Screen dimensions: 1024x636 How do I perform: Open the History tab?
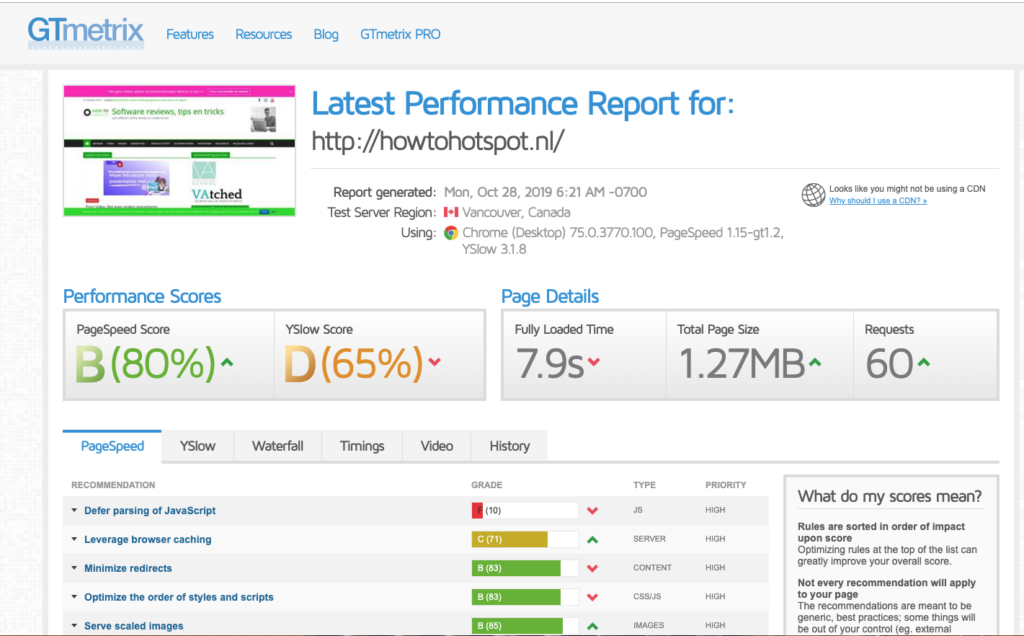(509, 446)
